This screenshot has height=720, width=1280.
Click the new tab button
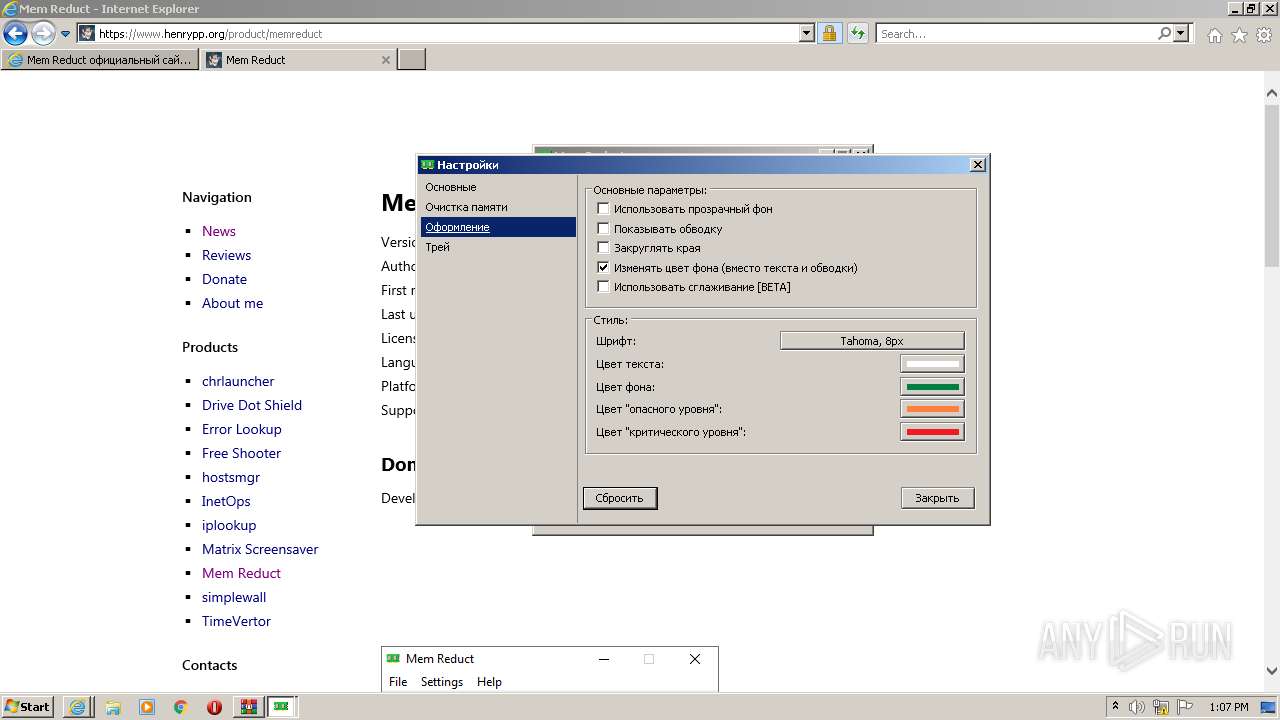[x=411, y=60]
